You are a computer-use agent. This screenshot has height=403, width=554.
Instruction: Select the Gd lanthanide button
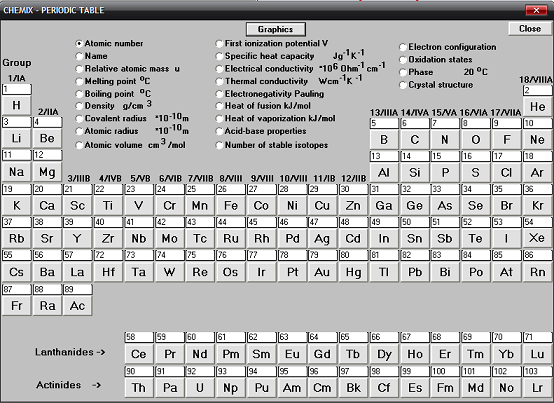322,354
